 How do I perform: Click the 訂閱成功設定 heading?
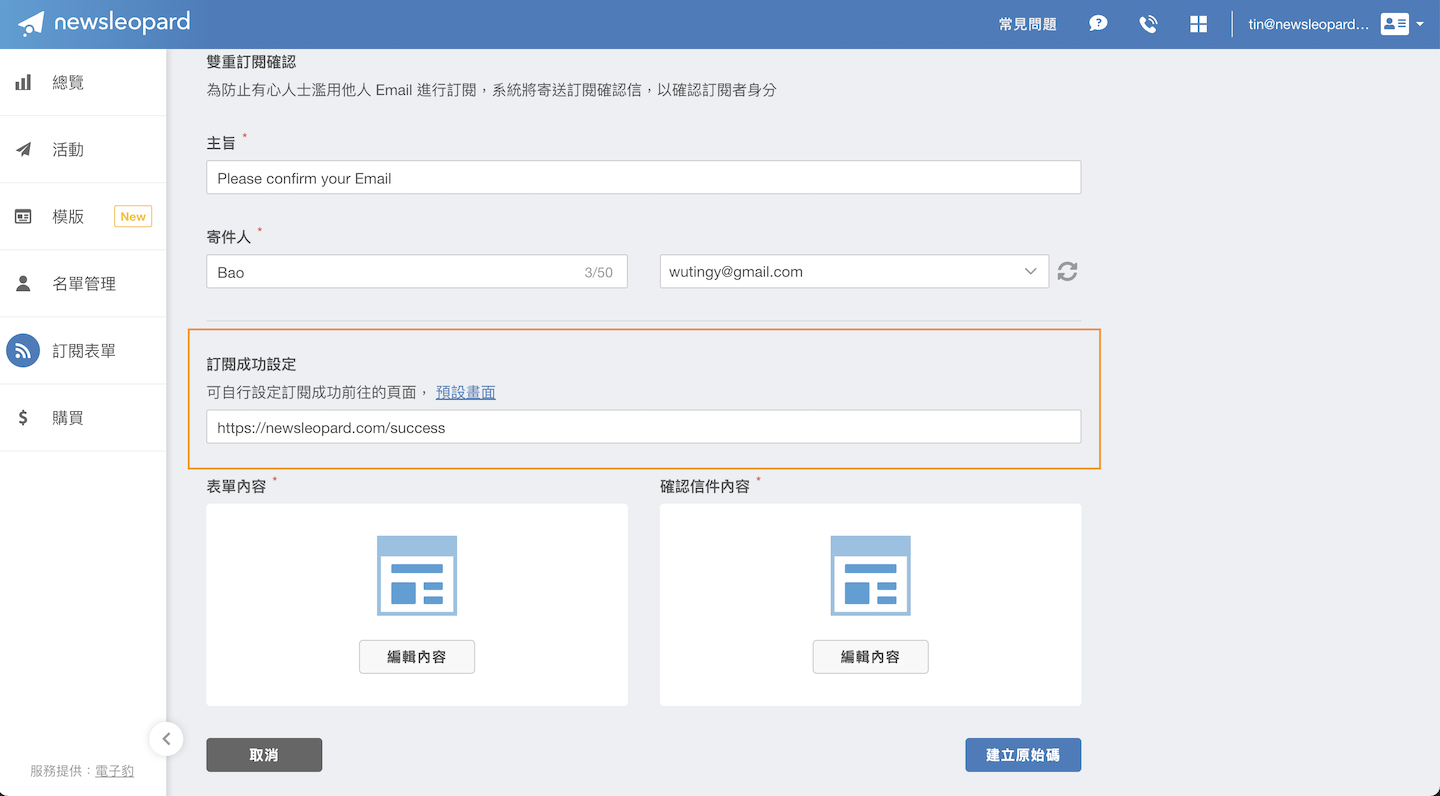[251, 364]
